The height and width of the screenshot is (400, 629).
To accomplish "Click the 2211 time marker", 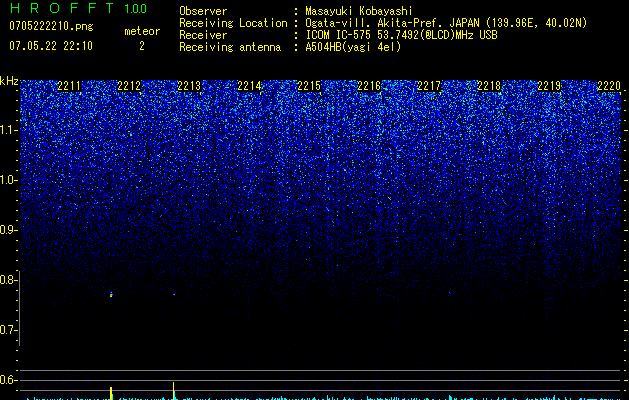I will pyautogui.click(x=69, y=86).
